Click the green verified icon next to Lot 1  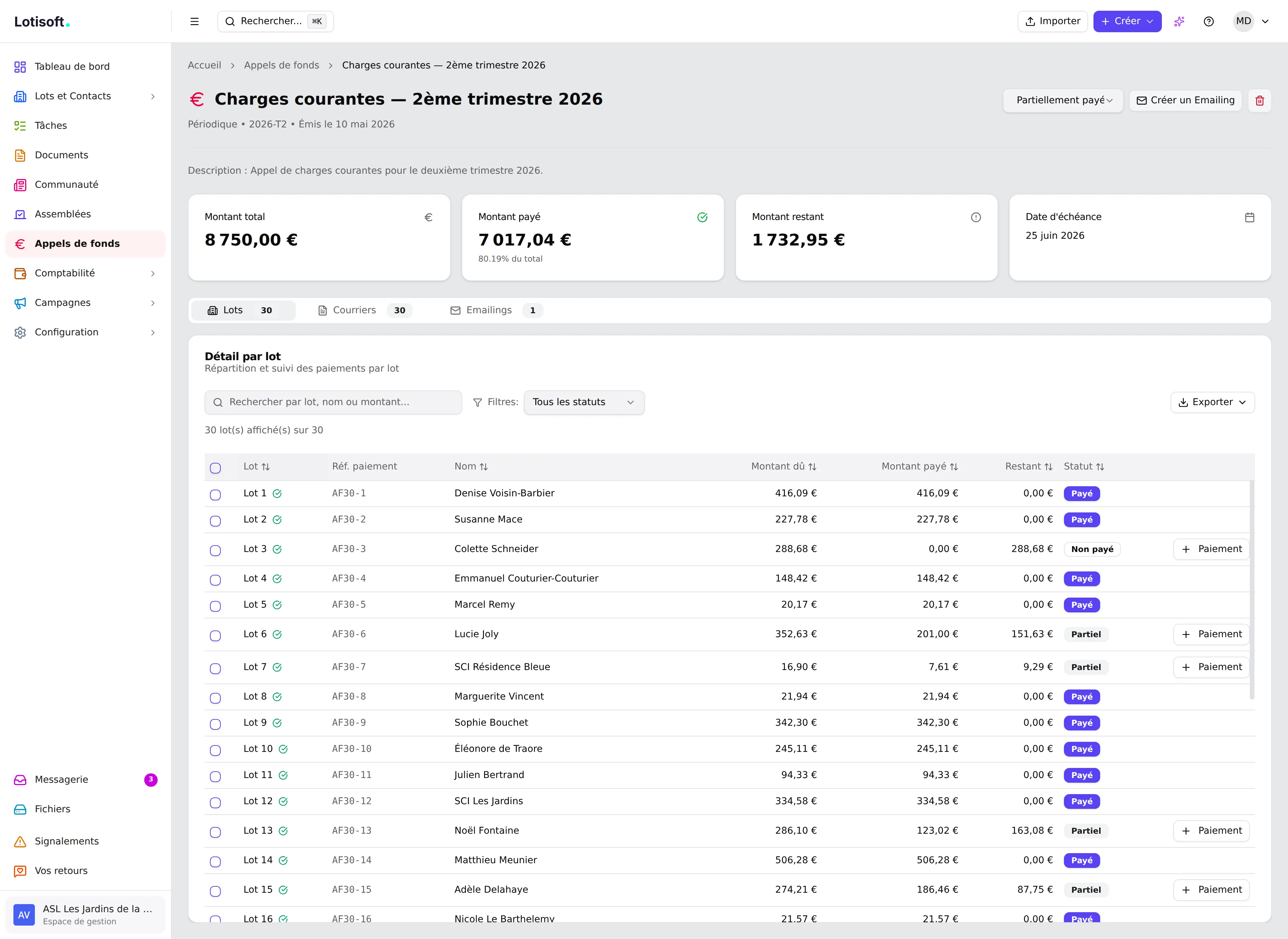point(277,494)
